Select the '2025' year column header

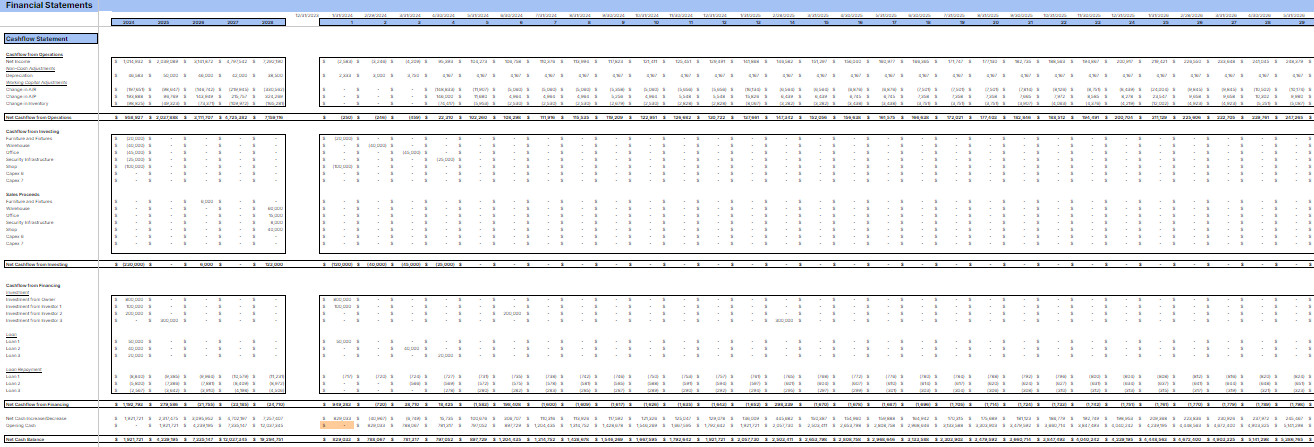(163, 21)
